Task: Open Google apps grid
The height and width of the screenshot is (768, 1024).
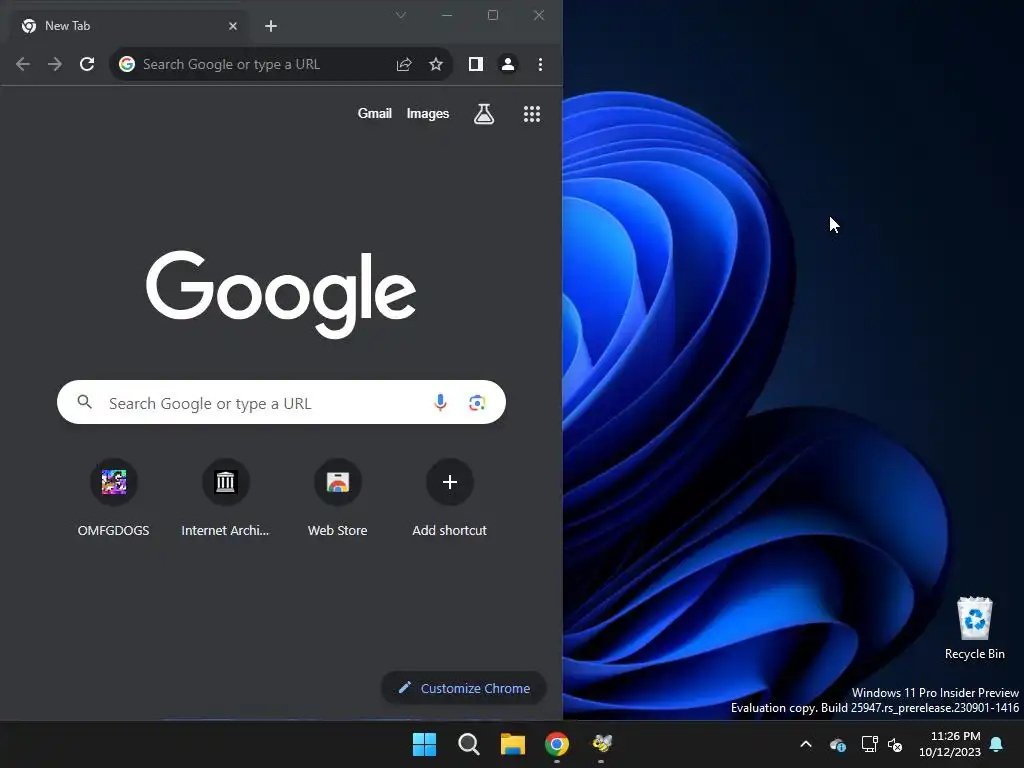Action: click(x=532, y=114)
